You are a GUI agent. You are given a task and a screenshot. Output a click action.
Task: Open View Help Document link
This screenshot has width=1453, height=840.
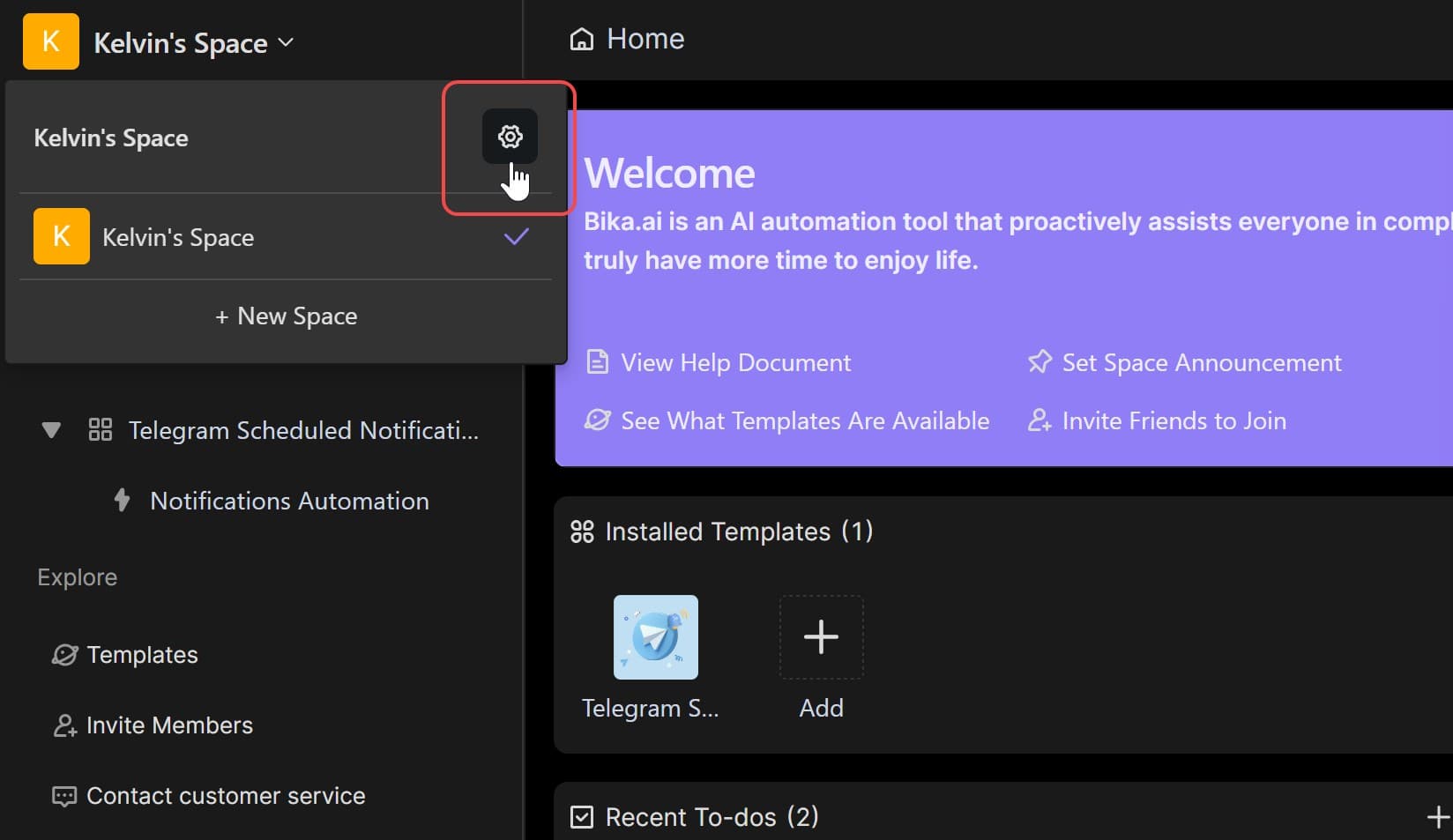tap(734, 363)
